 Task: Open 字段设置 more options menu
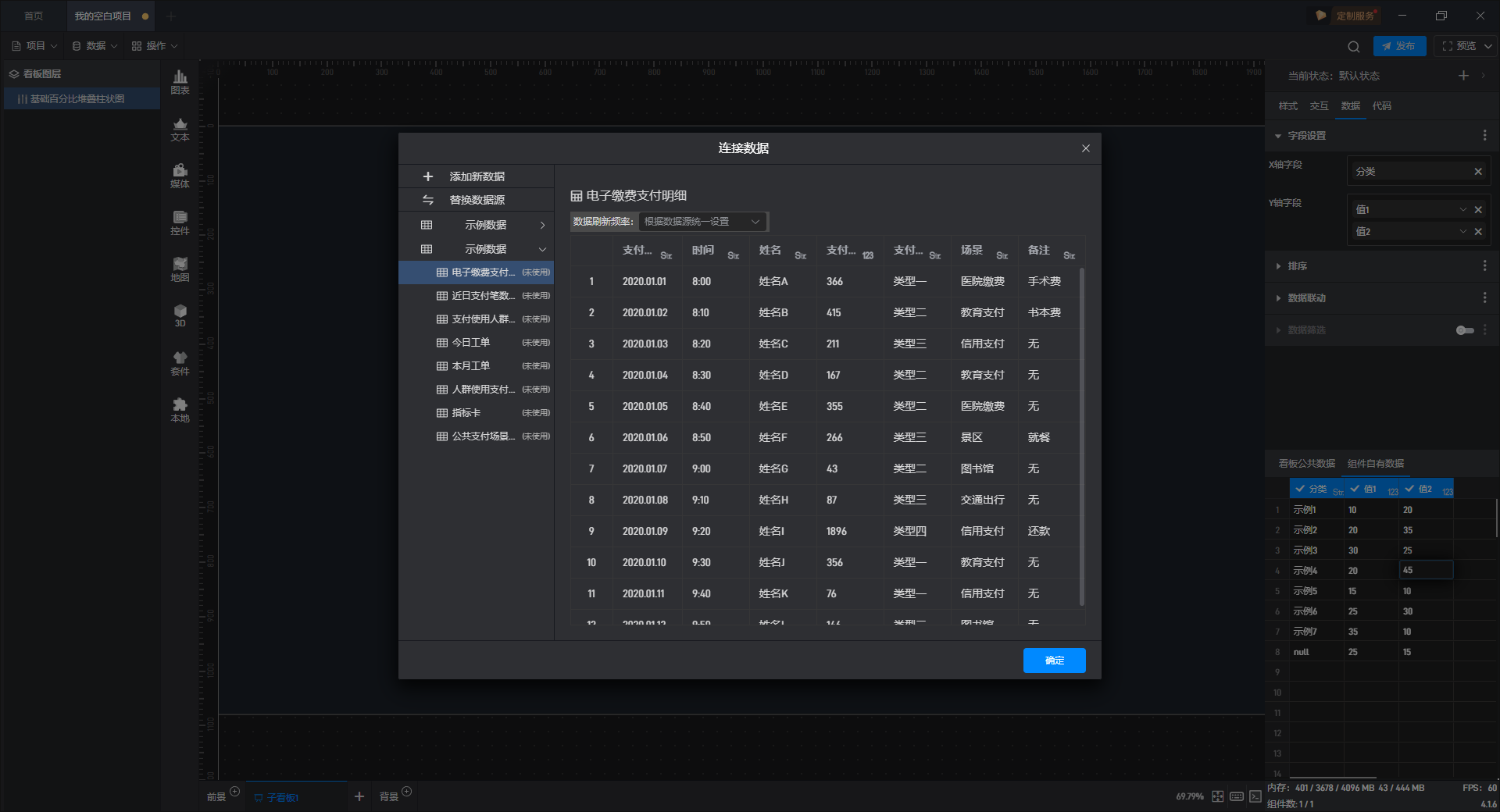tap(1484, 136)
